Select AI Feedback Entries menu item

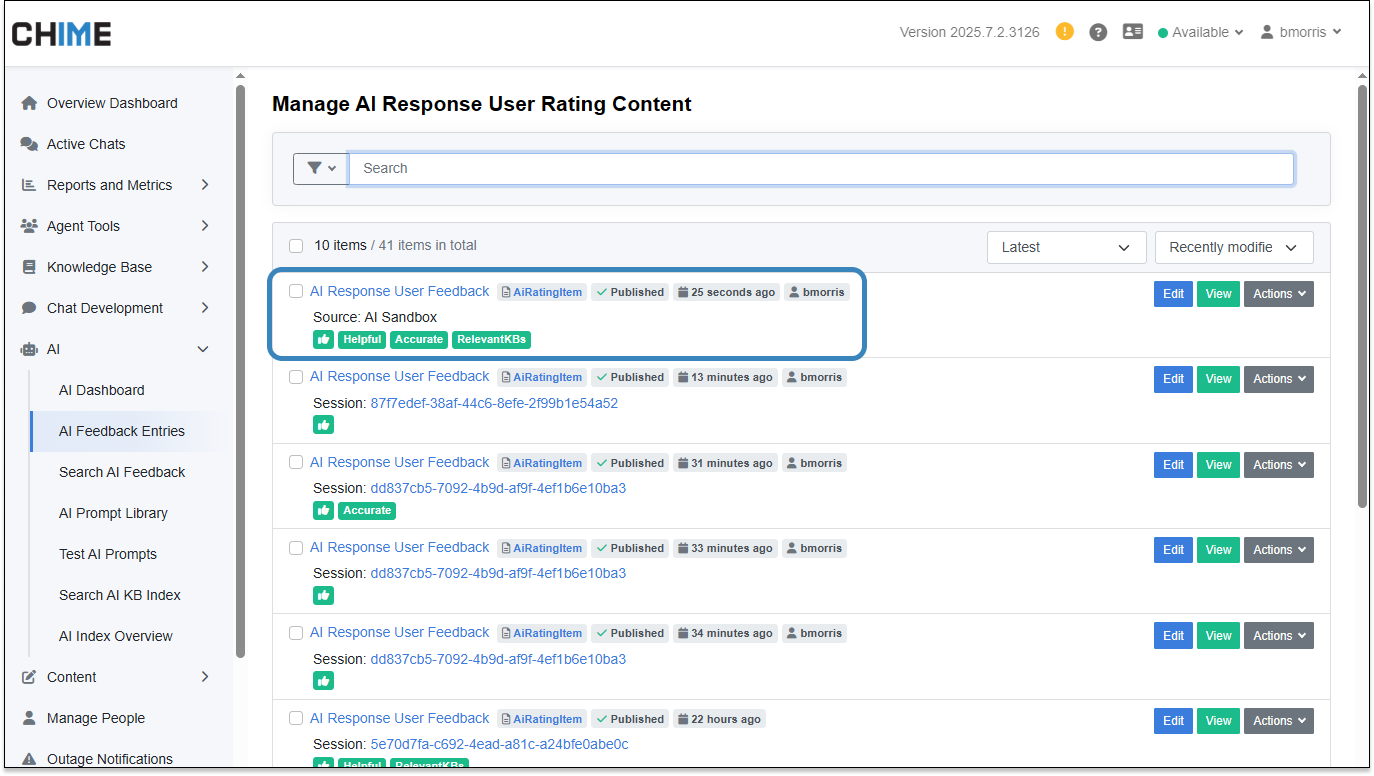[x=122, y=431]
